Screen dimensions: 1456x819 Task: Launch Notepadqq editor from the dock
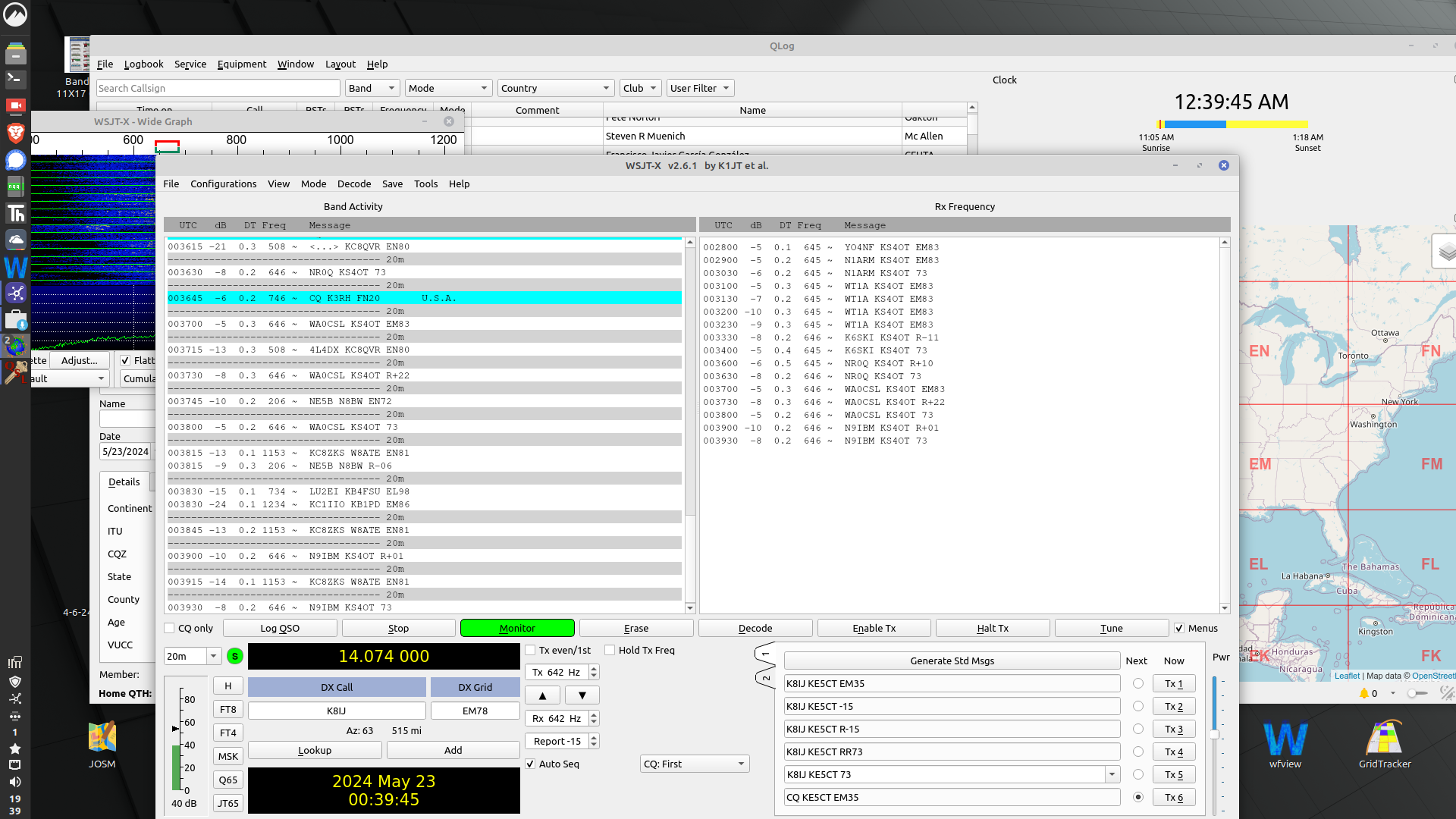point(15,187)
